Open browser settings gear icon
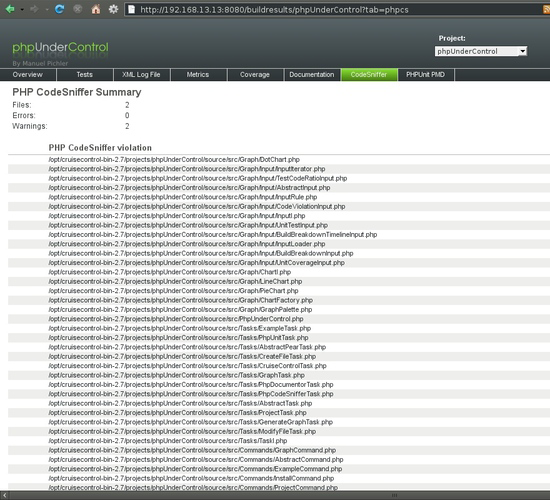Screen dimensions: 550x500 pyautogui.click(x=113, y=9)
